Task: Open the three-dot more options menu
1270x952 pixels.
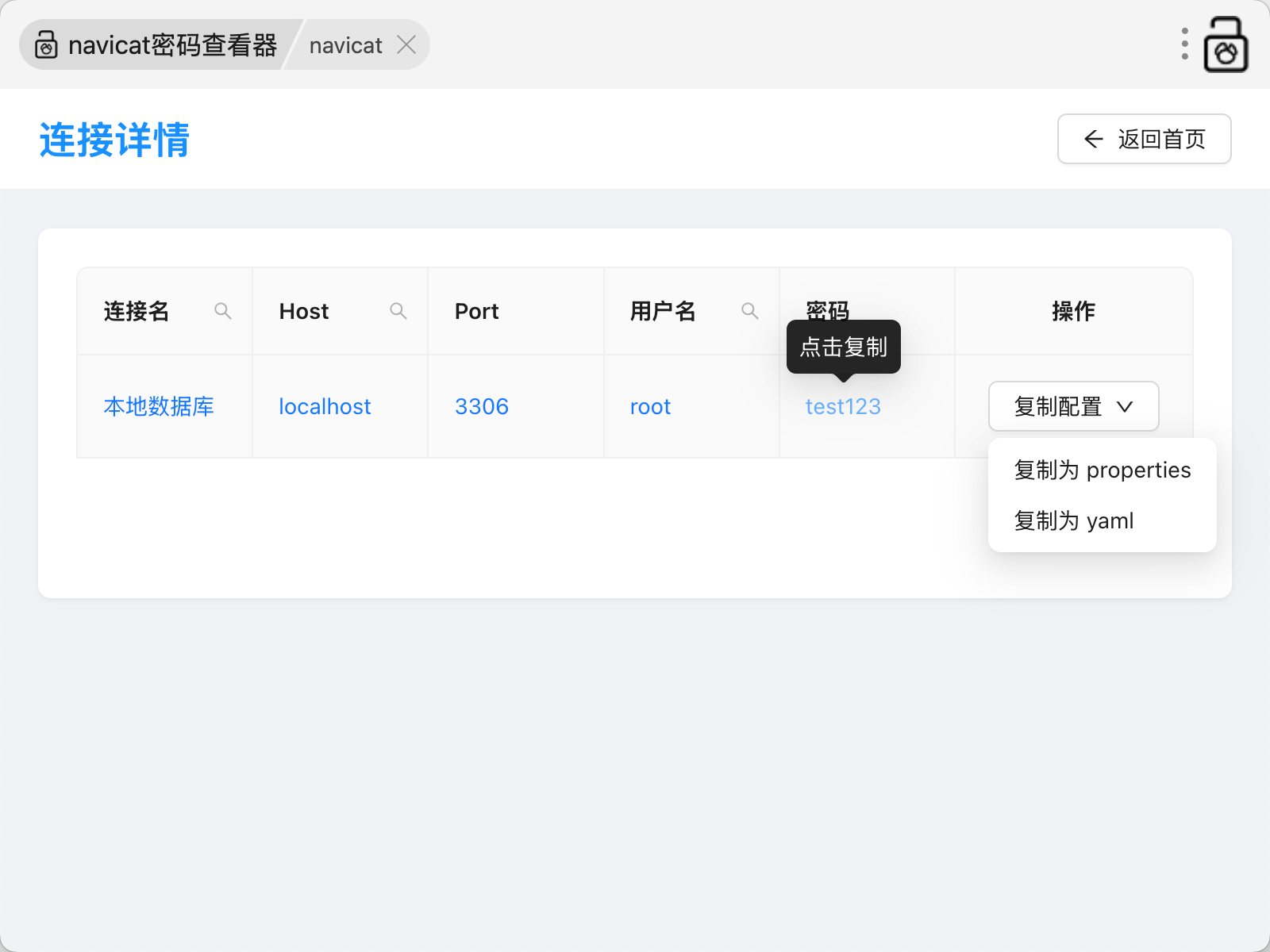Action: pyautogui.click(x=1184, y=44)
